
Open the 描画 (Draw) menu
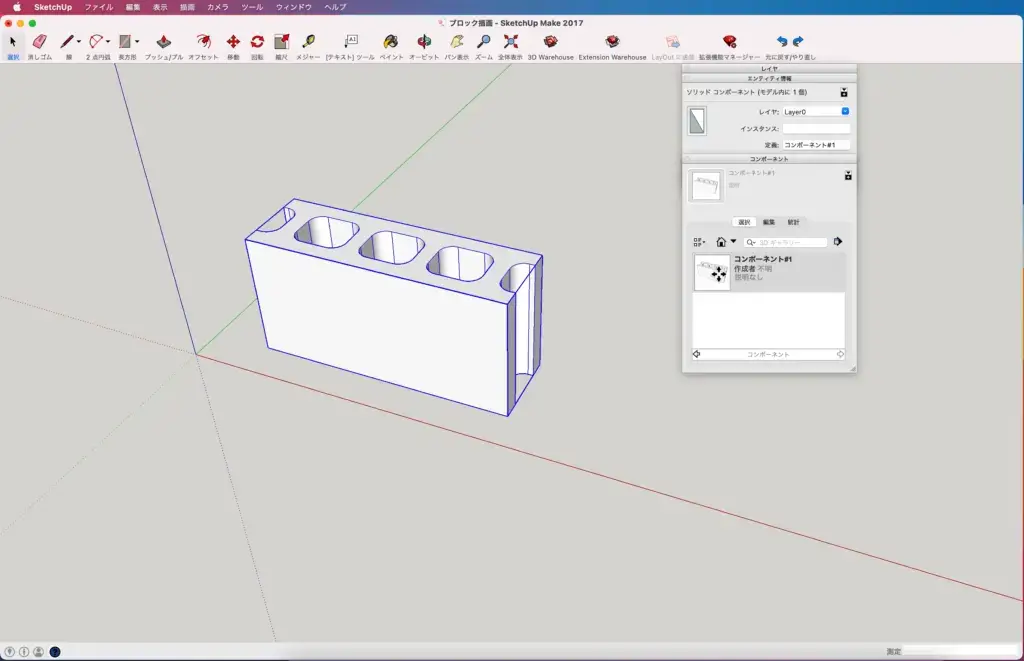[x=187, y=7]
